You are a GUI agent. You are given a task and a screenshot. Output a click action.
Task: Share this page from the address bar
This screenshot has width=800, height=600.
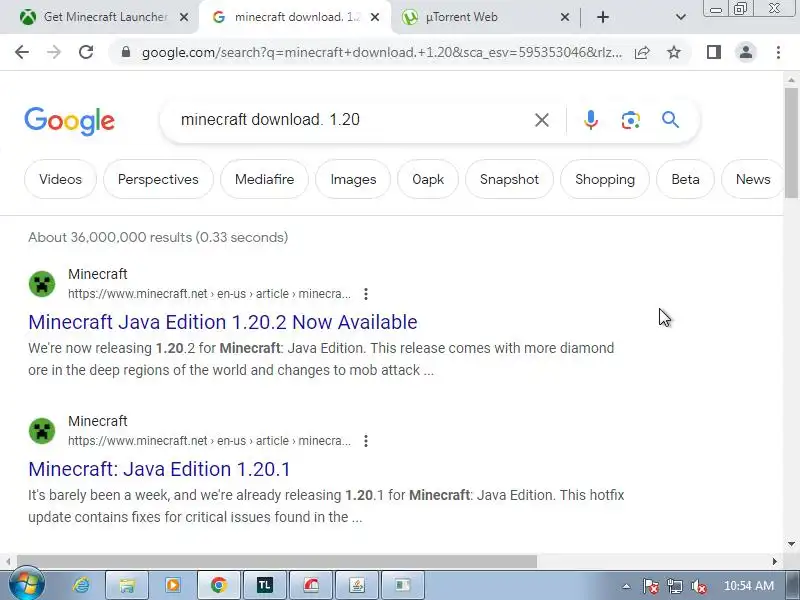(x=642, y=52)
